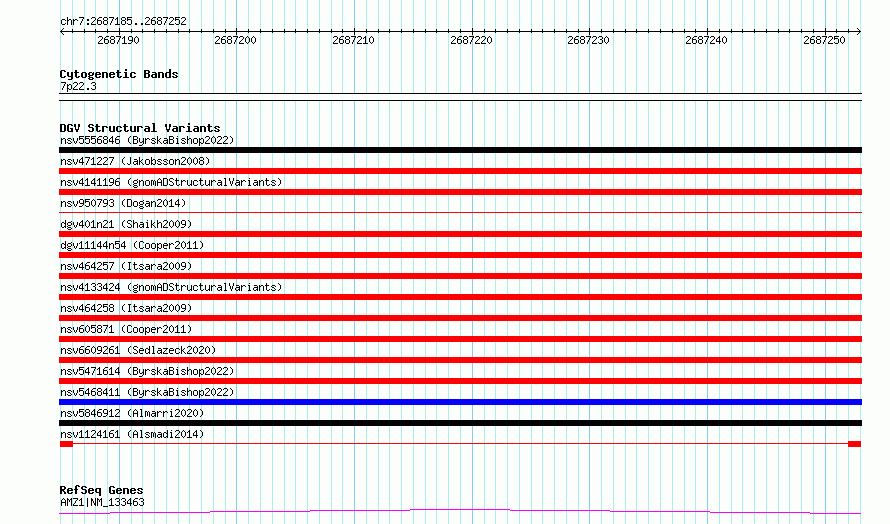Open dgv401n21 (Shaikh2009) variant details
Viewport: 890px width, 524px height.
point(126,224)
